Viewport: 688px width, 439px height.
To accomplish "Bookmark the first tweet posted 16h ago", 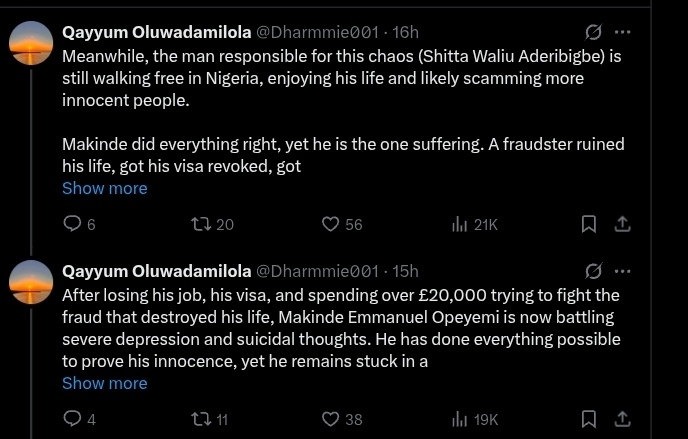I will pos(590,224).
